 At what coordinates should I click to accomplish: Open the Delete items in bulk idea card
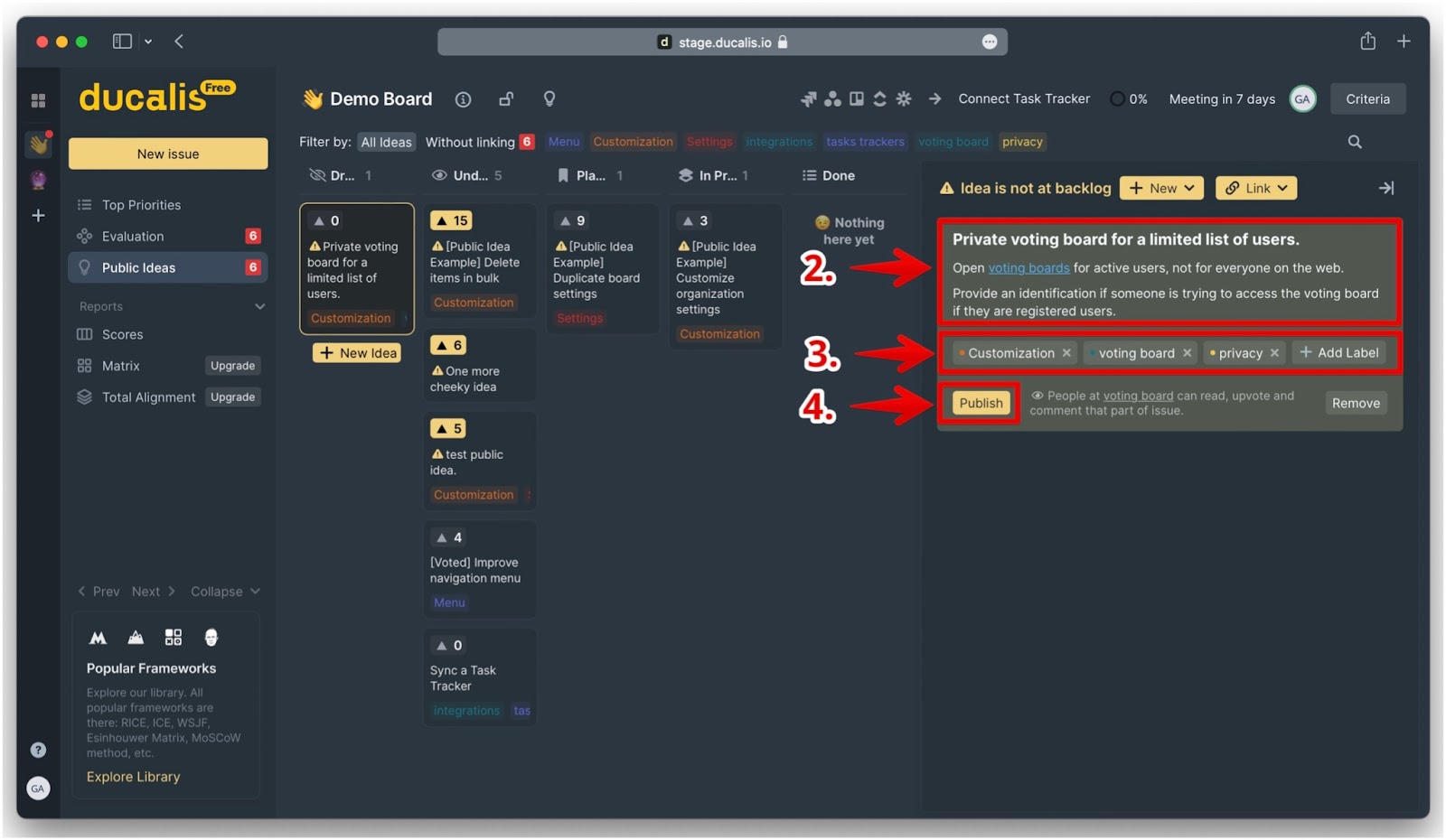click(480, 261)
